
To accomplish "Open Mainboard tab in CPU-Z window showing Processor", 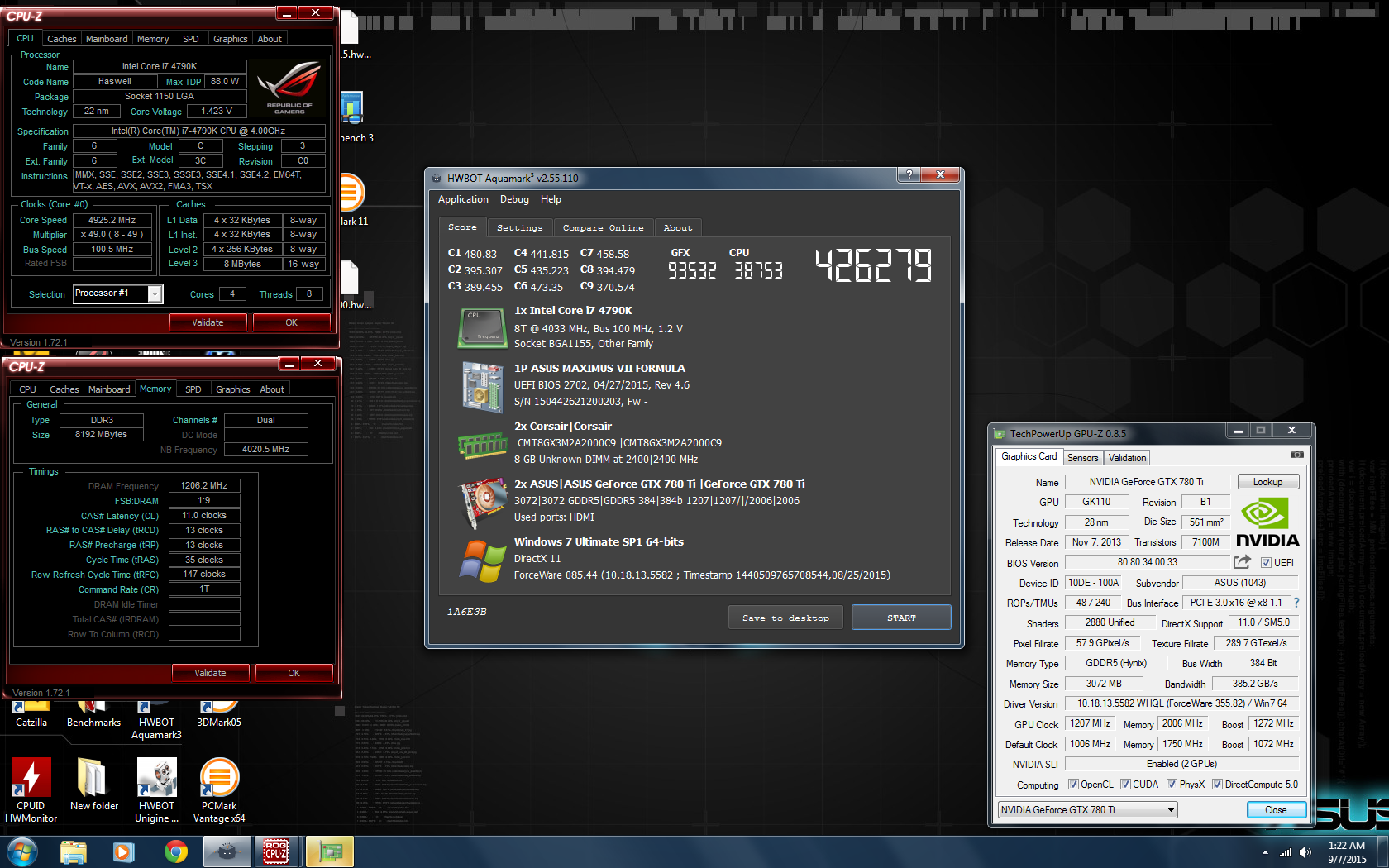I will click(107, 39).
